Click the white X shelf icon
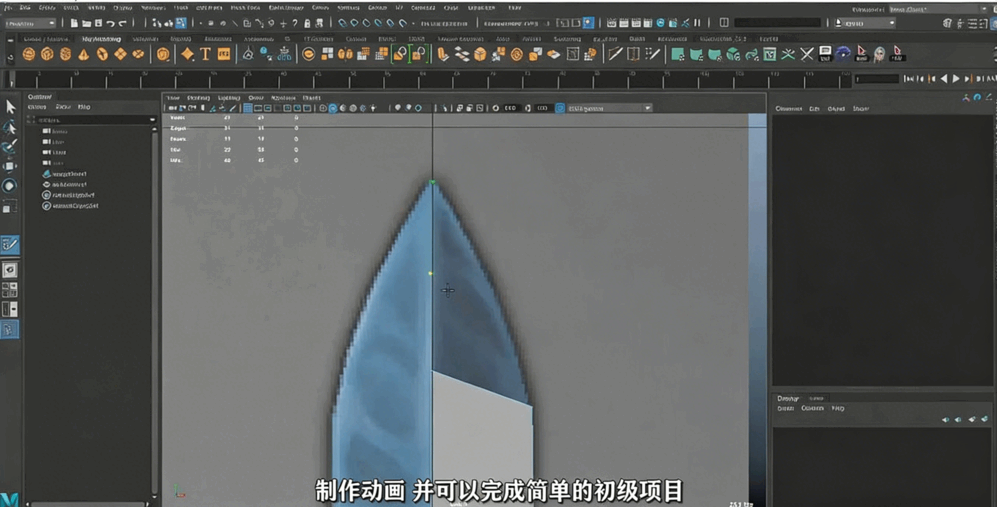This screenshot has width=997, height=507. (807, 54)
